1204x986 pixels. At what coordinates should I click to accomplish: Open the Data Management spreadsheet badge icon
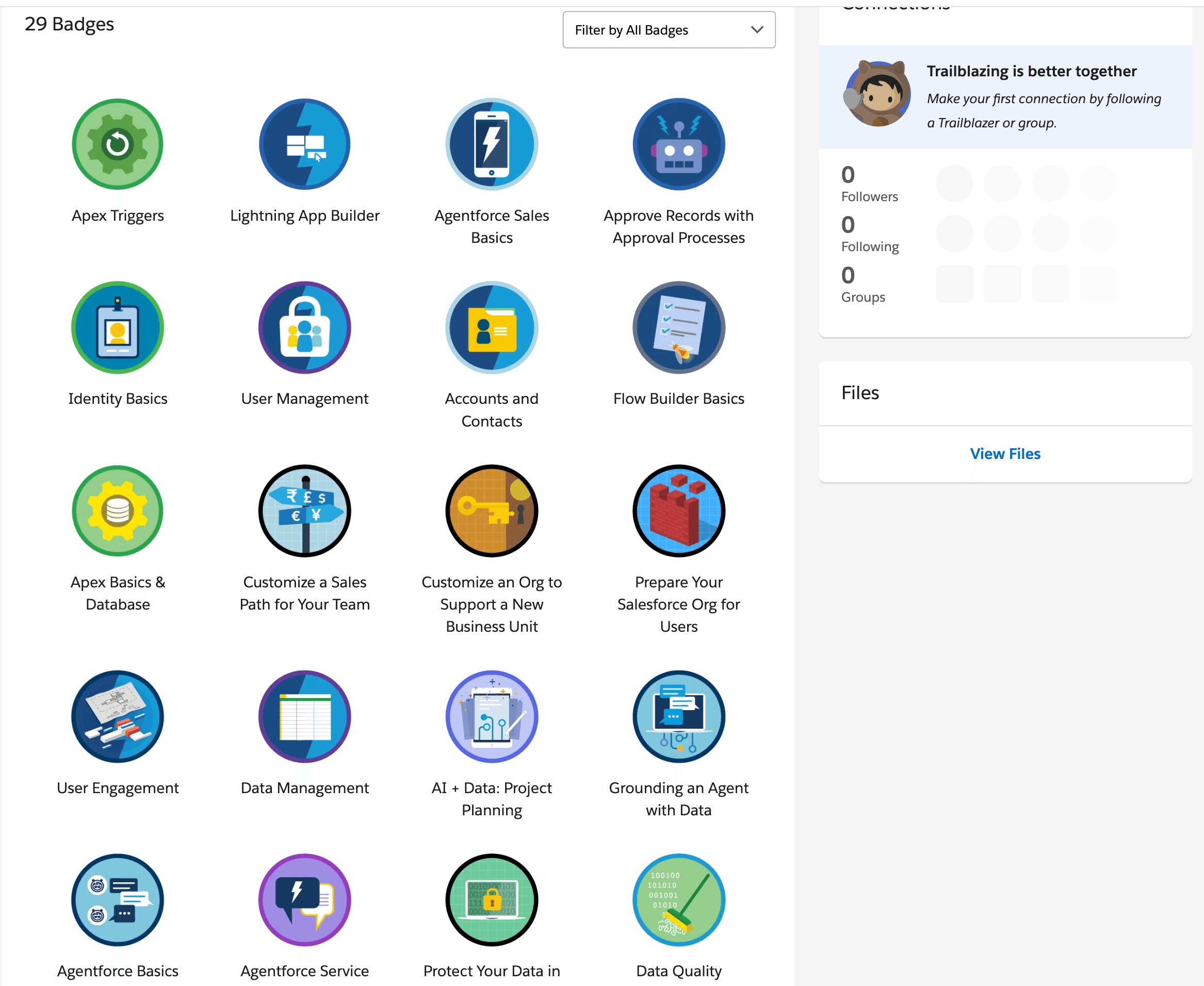click(304, 716)
